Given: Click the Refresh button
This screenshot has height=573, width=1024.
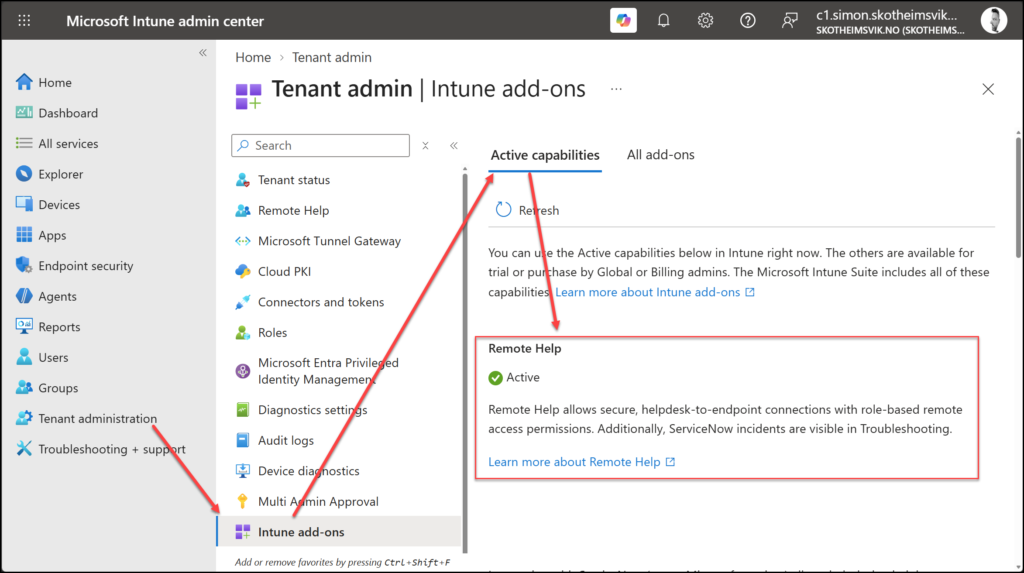Looking at the screenshot, I should pos(527,210).
